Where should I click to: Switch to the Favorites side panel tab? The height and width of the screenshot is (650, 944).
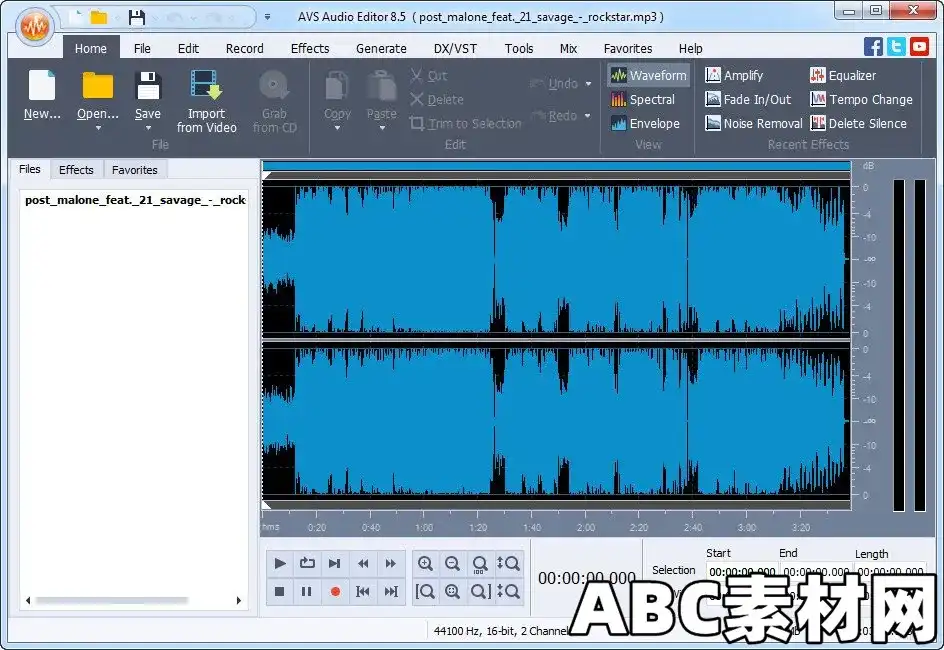134,170
